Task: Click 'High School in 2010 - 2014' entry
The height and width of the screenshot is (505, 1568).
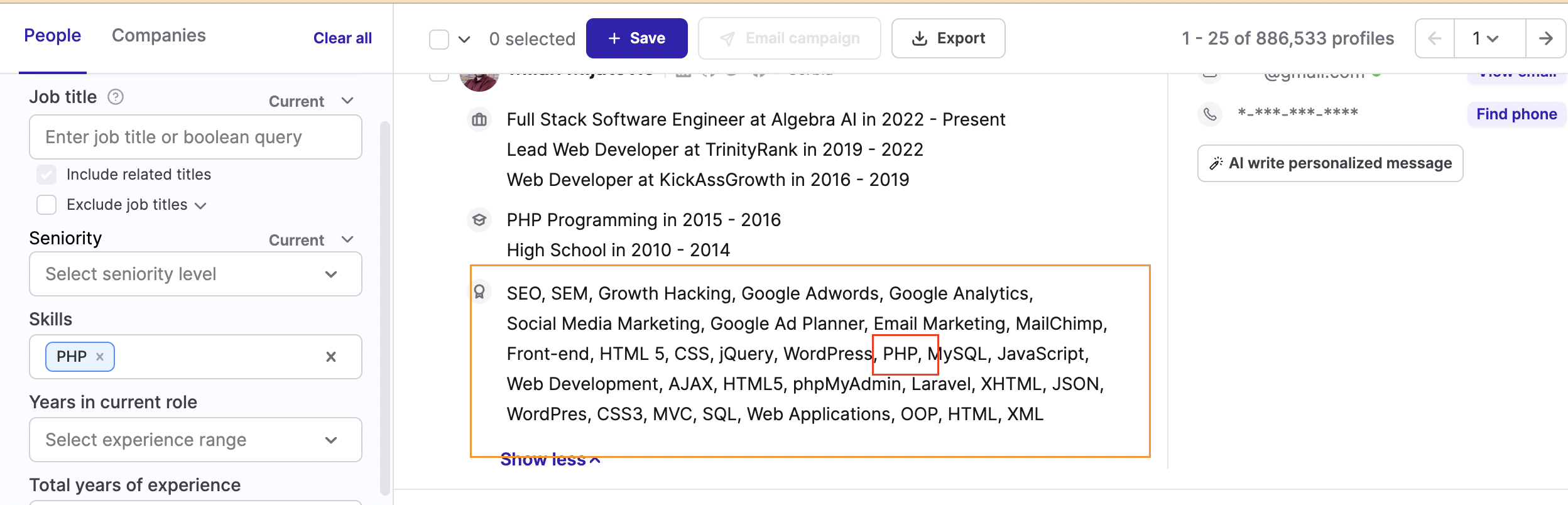Action: pyautogui.click(x=618, y=250)
